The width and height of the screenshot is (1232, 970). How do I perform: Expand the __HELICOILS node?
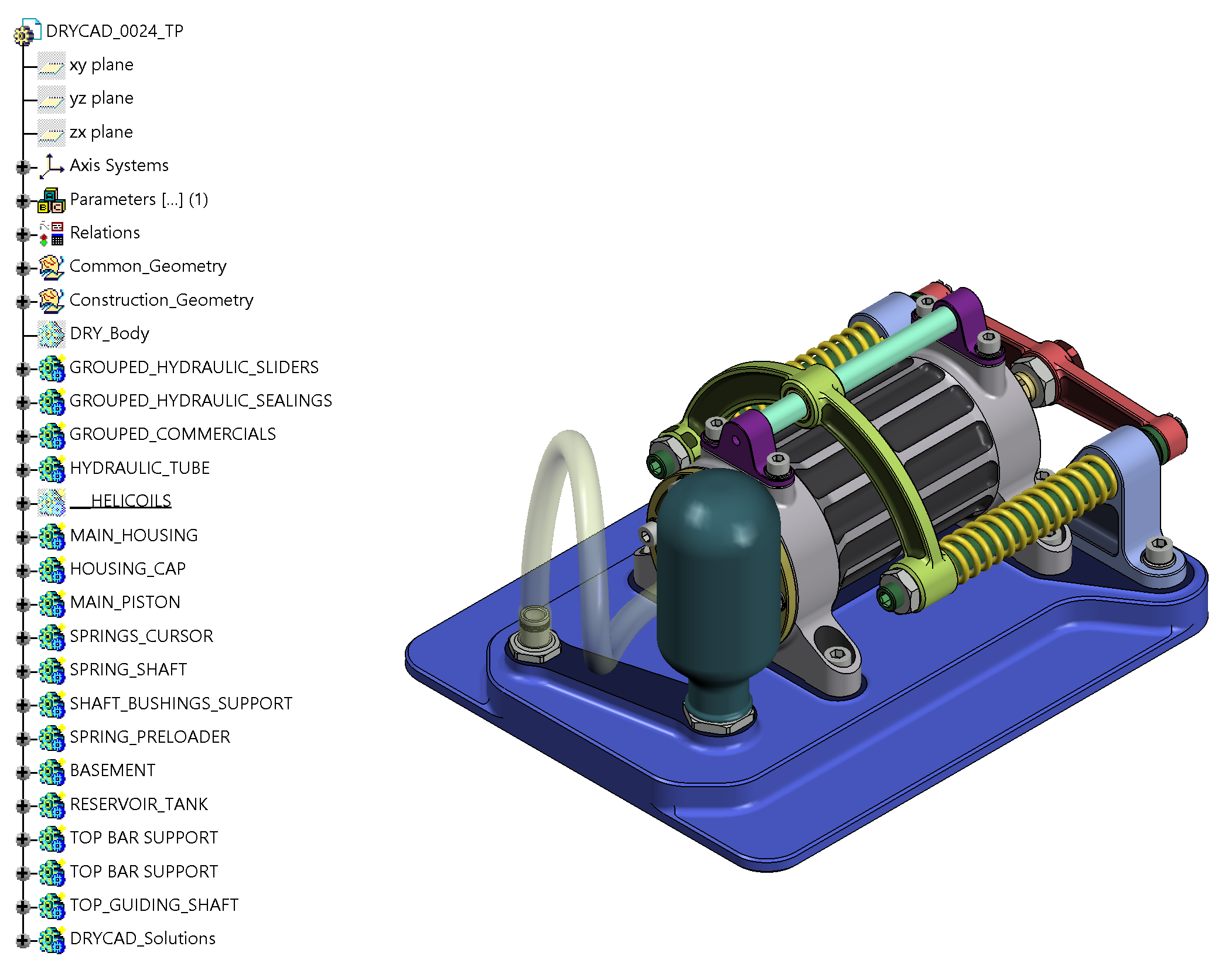click(22, 503)
